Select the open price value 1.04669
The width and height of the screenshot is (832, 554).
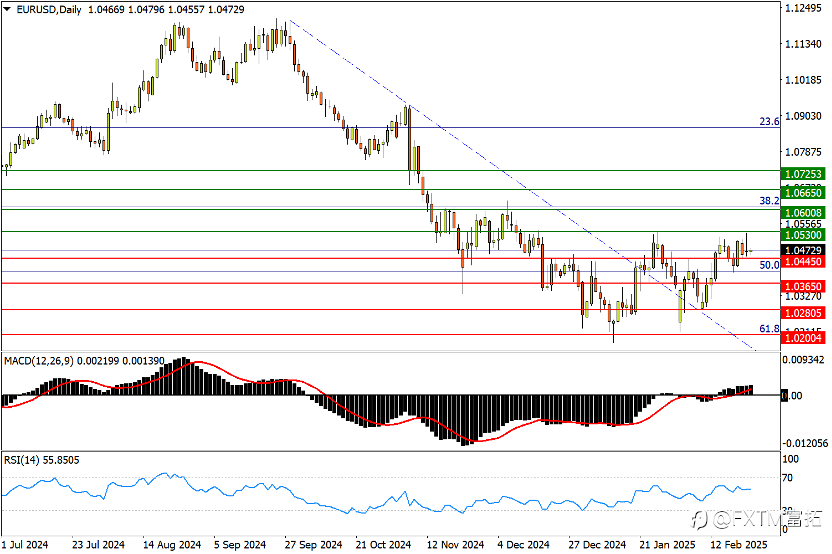[106, 9]
